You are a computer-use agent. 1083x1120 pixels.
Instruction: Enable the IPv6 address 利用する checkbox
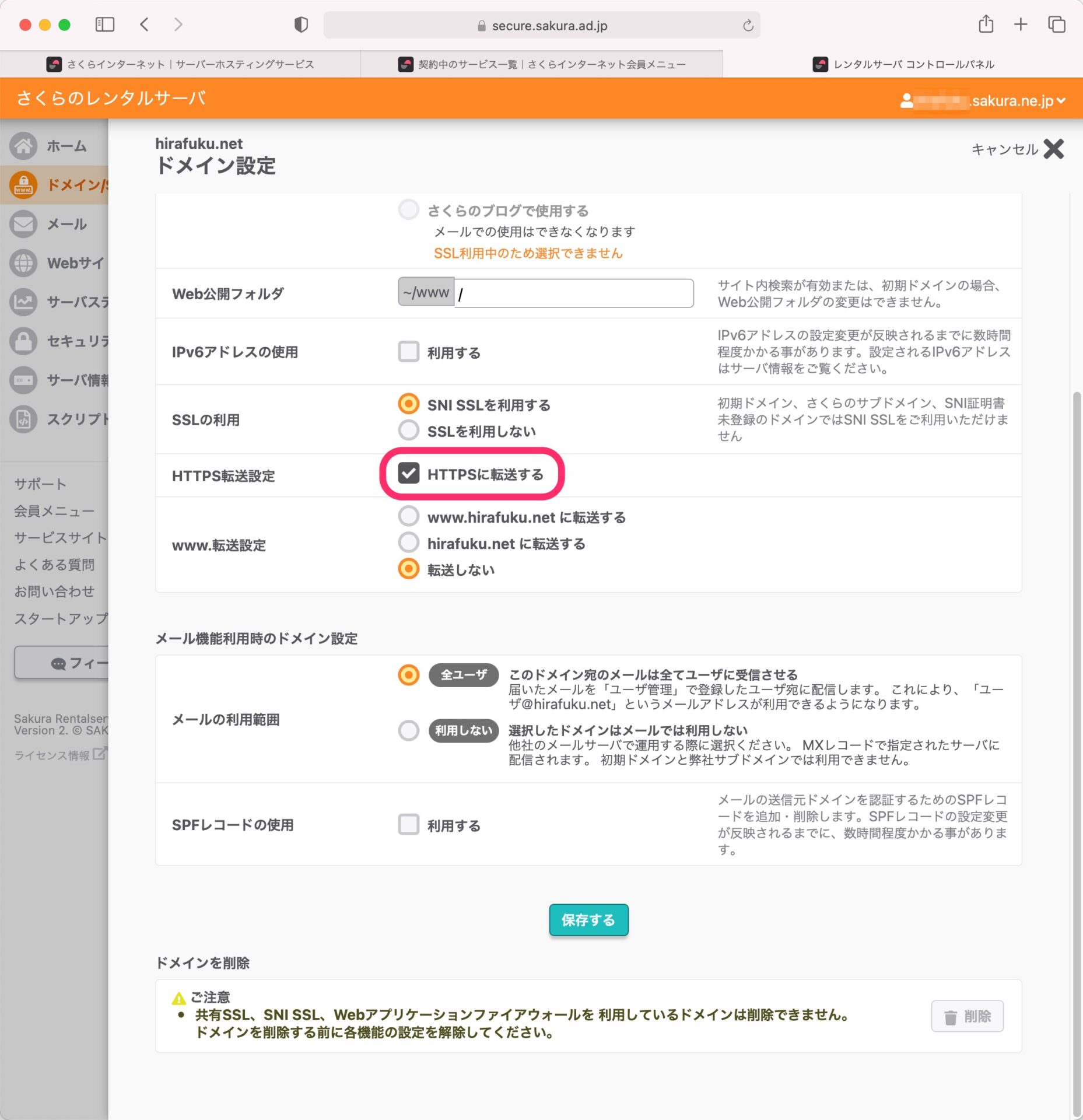[408, 352]
